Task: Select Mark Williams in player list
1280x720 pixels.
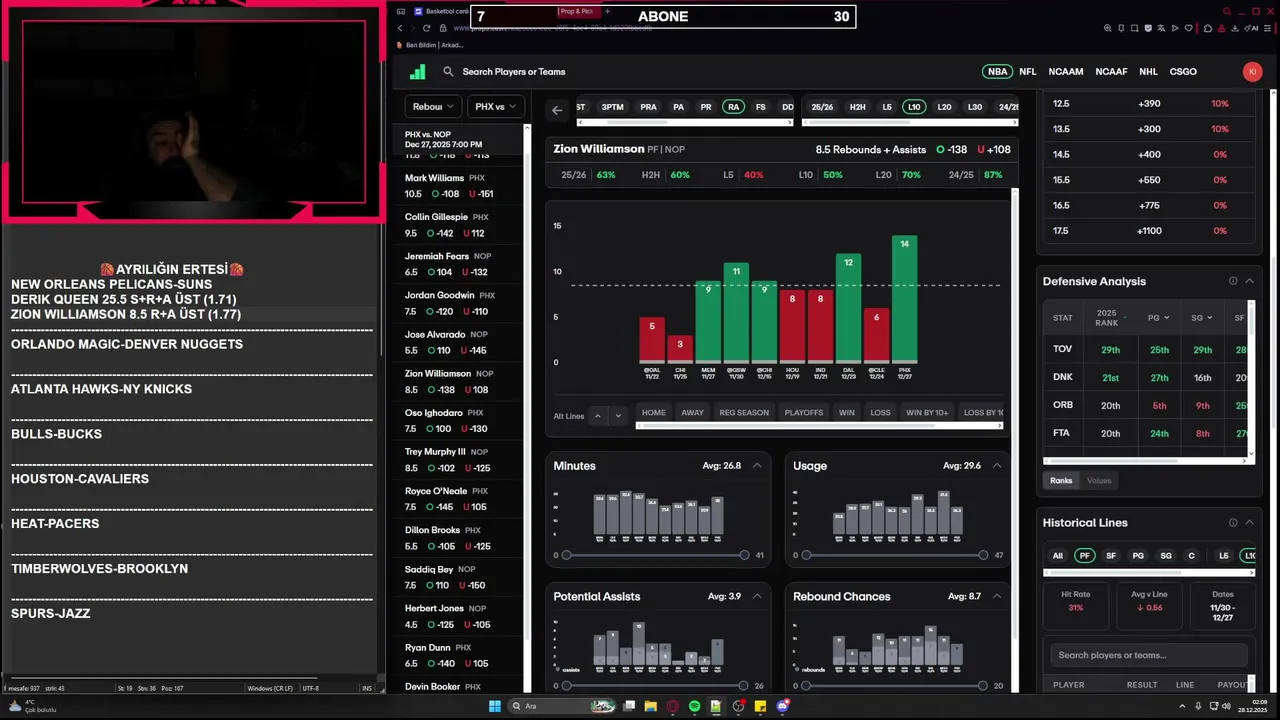Action: pos(460,186)
